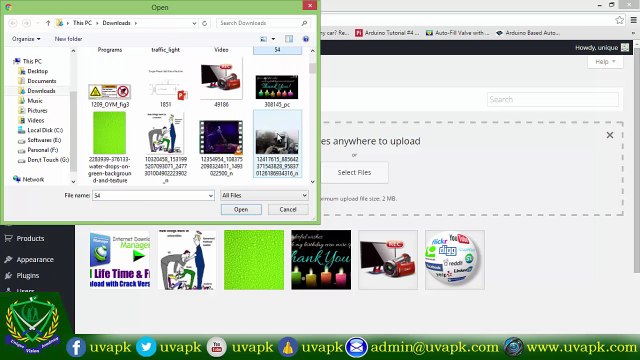Image resolution: width=640 pixels, height=360 pixels.
Task: Open Videos folder in sidebar
Action: [x=31, y=120]
